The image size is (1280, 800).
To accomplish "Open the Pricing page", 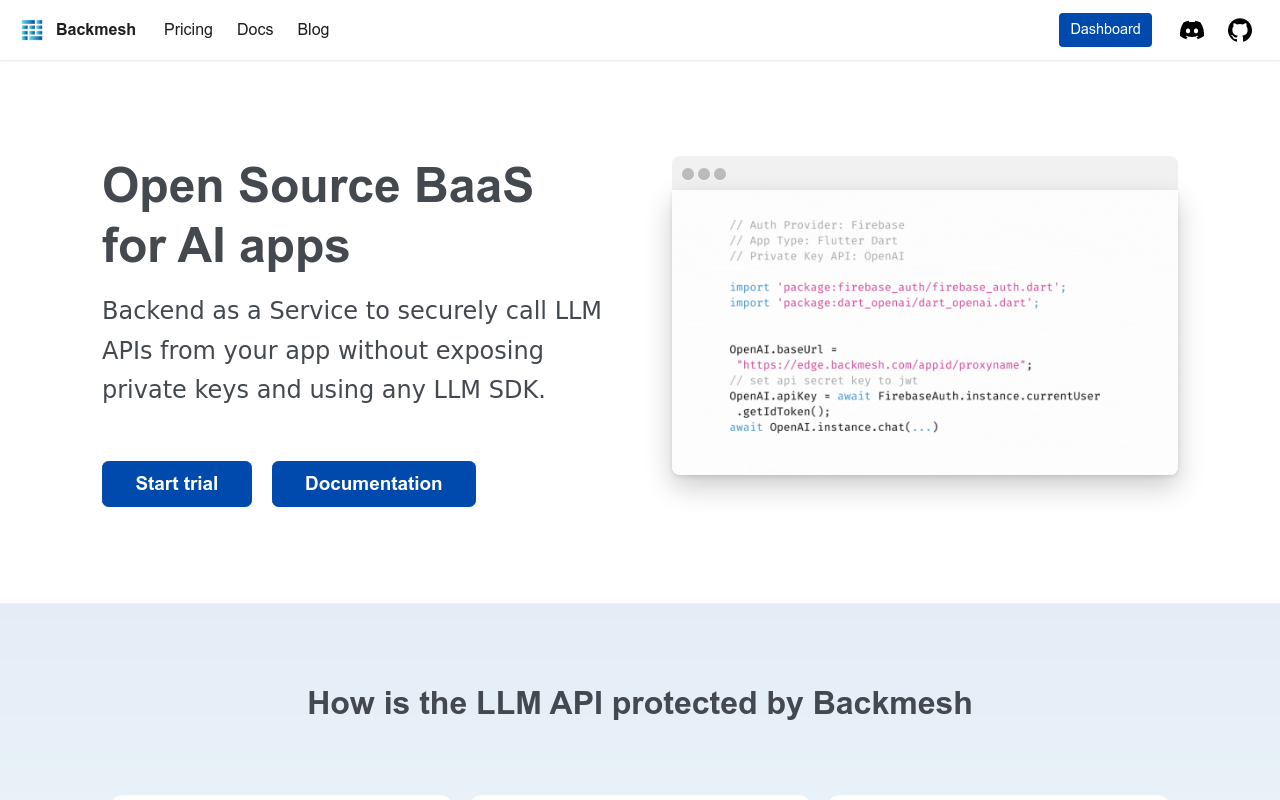I will tap(188, 30).
